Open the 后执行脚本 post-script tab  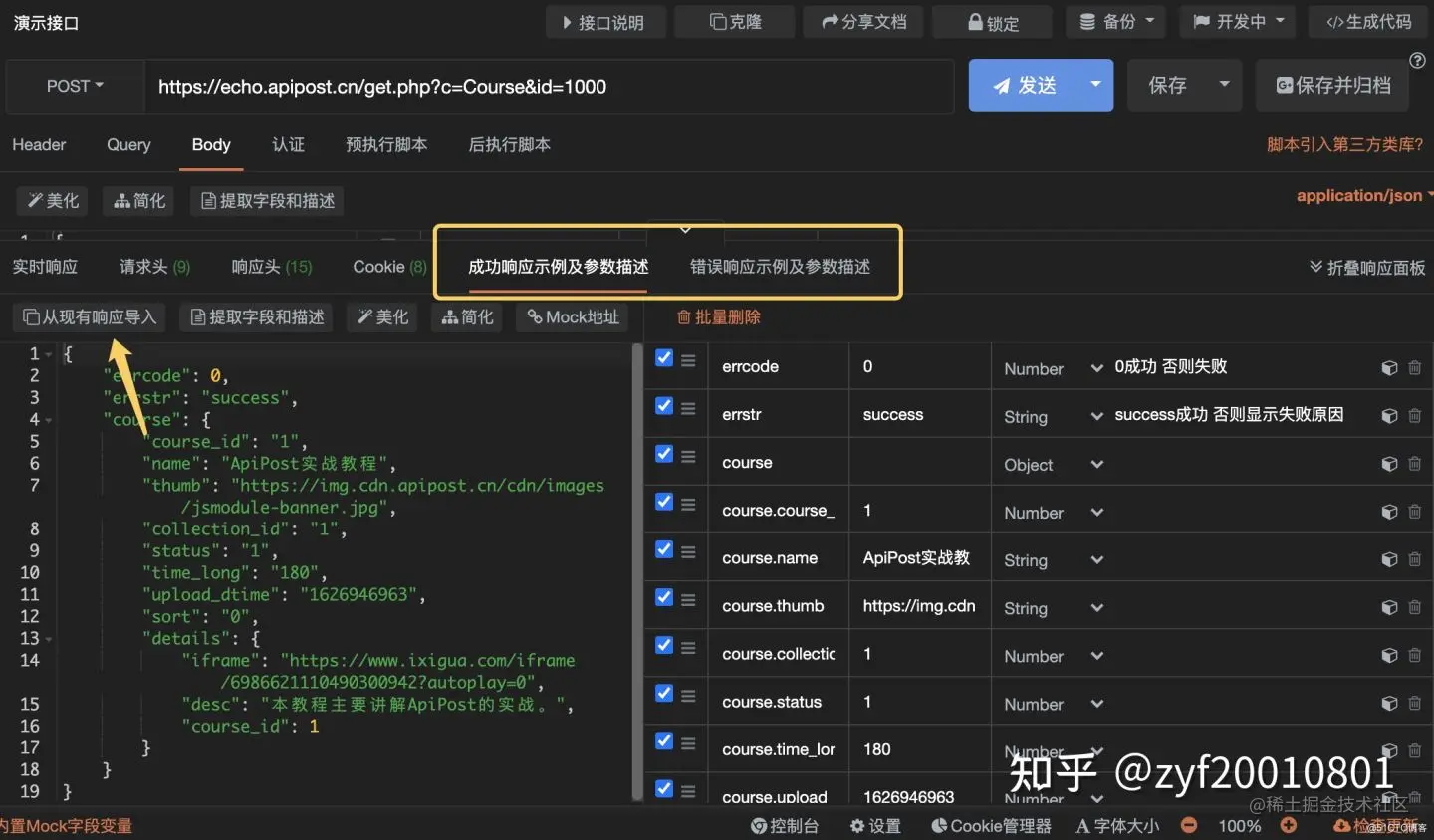[509, 145]
